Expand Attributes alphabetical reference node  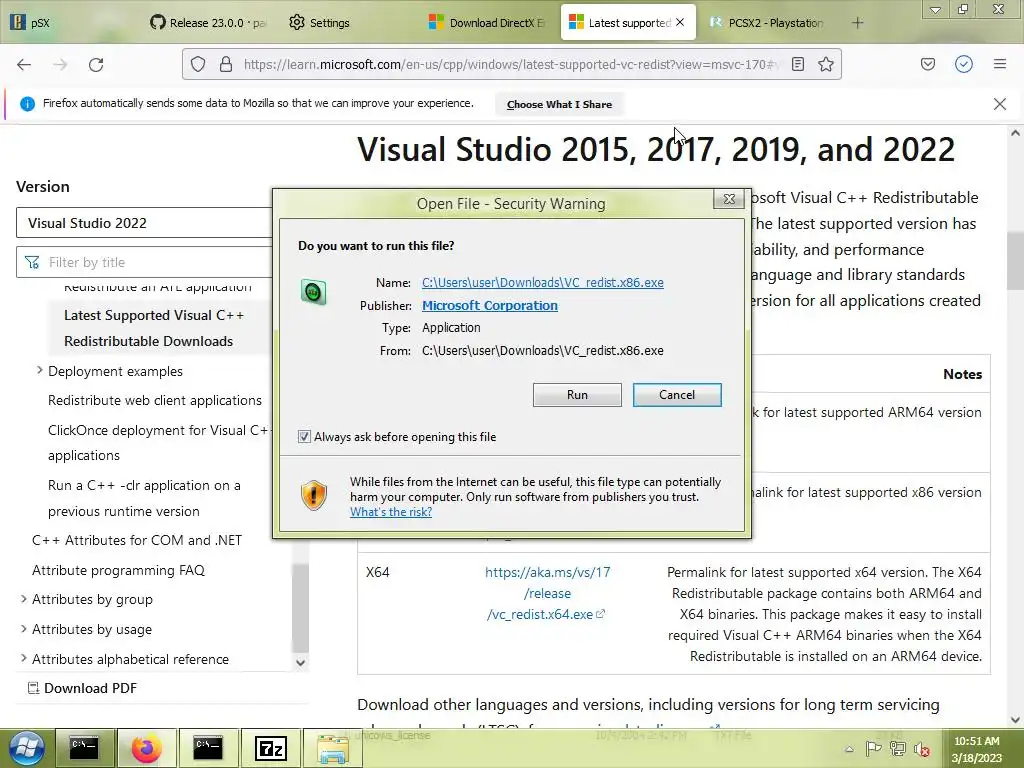coord(24,658)
